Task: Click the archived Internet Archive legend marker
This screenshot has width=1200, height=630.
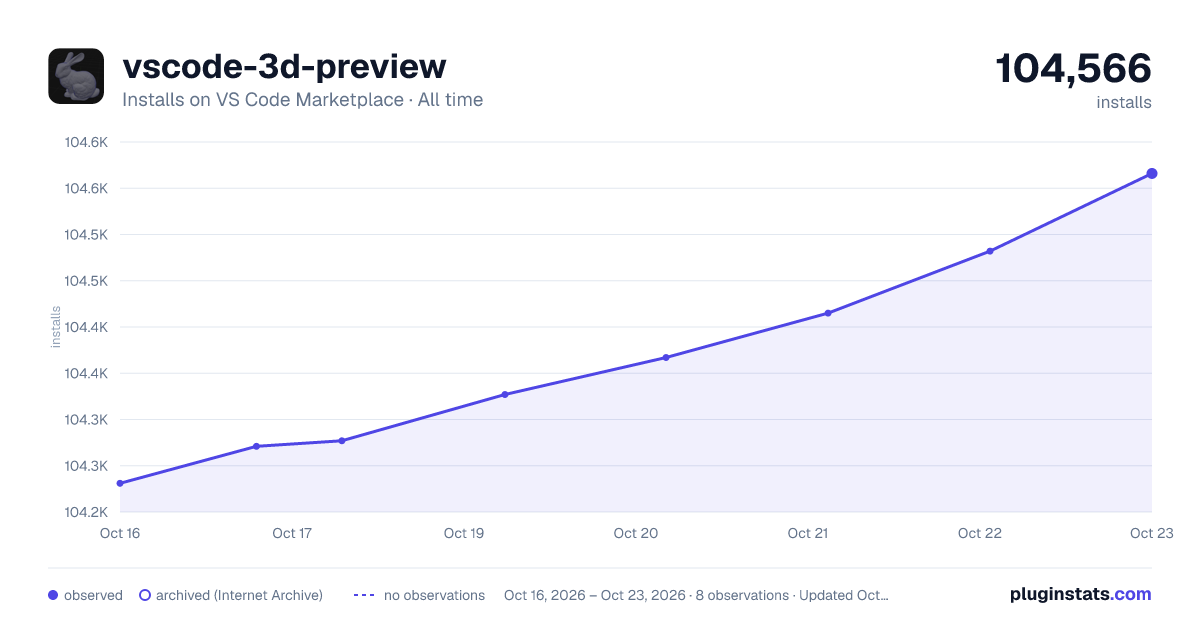Action: [x=145, y=595]
